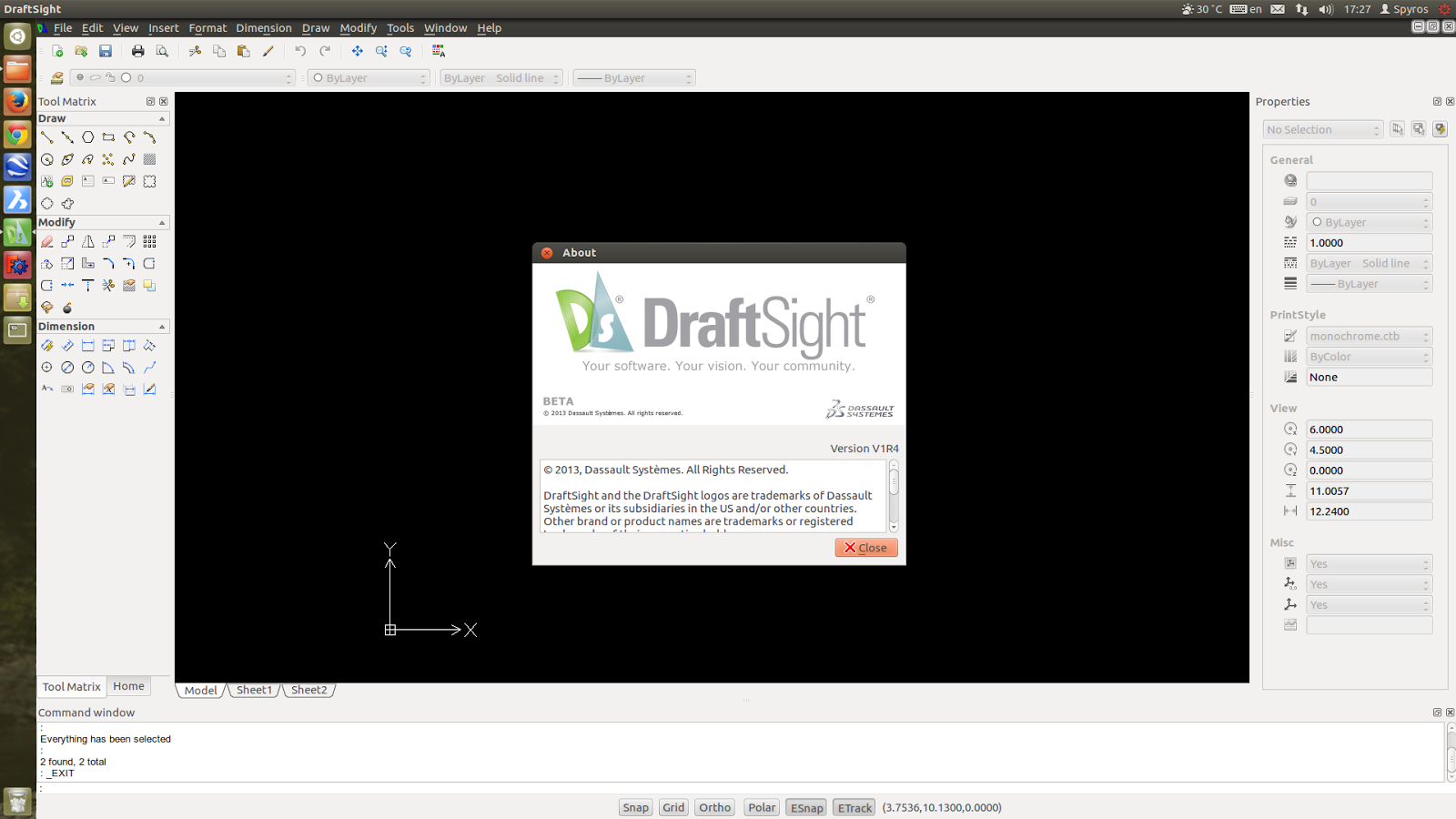Open the Trash from the dock
The image size is (1456, 819).
[17, 801]
